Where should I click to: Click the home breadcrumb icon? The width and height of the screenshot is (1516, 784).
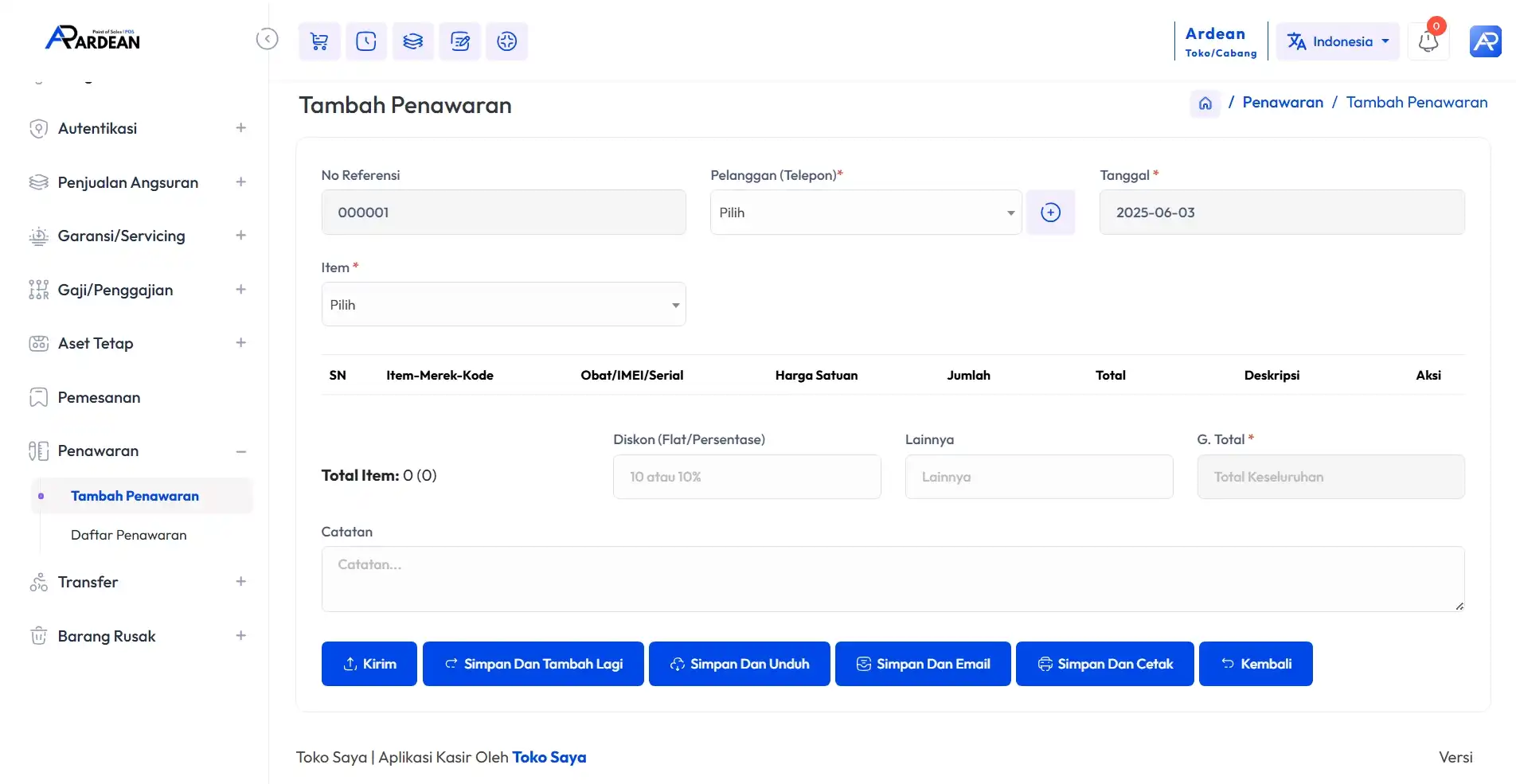1205,103
